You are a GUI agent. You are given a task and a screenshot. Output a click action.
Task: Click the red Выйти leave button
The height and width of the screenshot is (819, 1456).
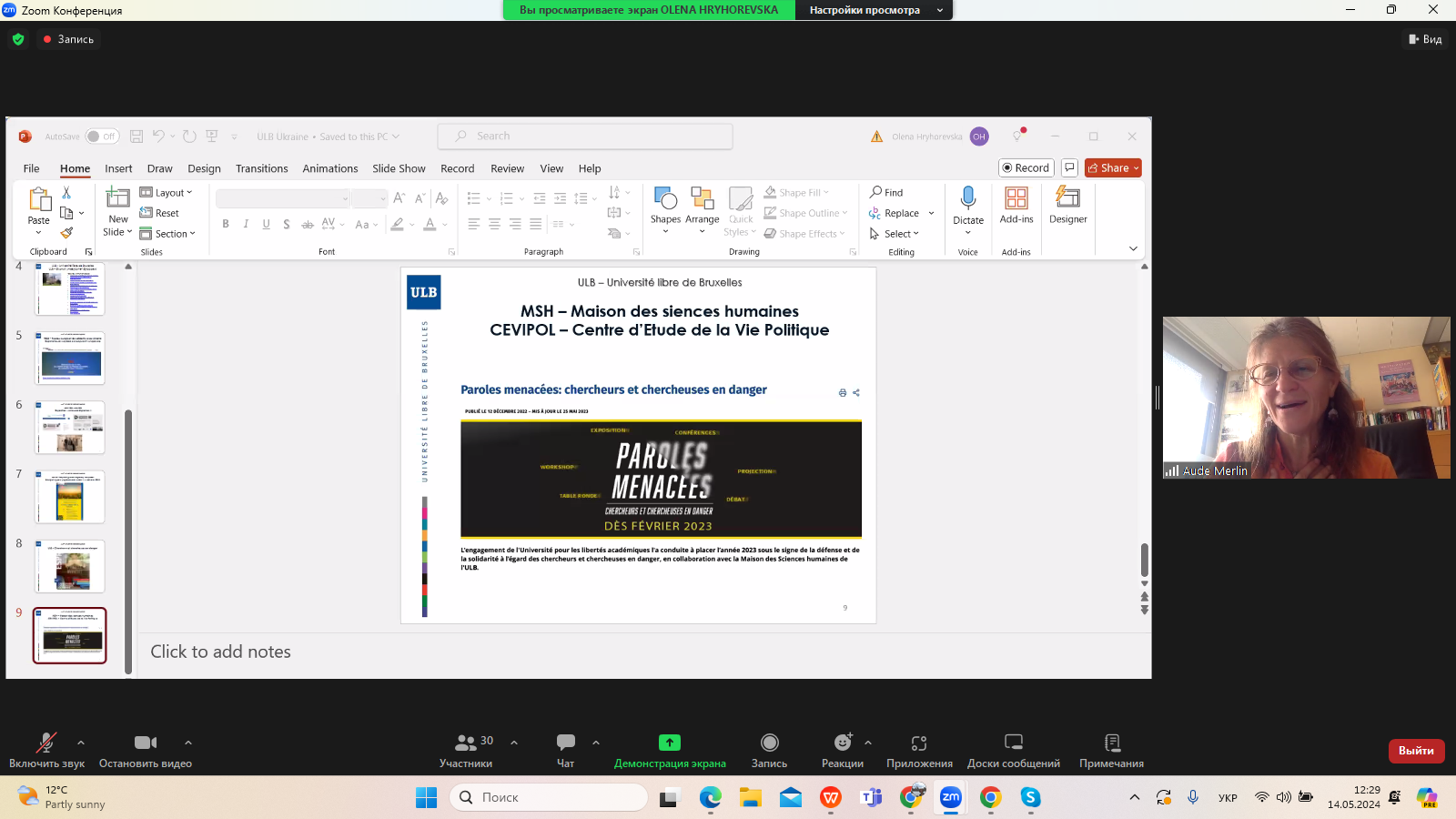(1416, 751)
